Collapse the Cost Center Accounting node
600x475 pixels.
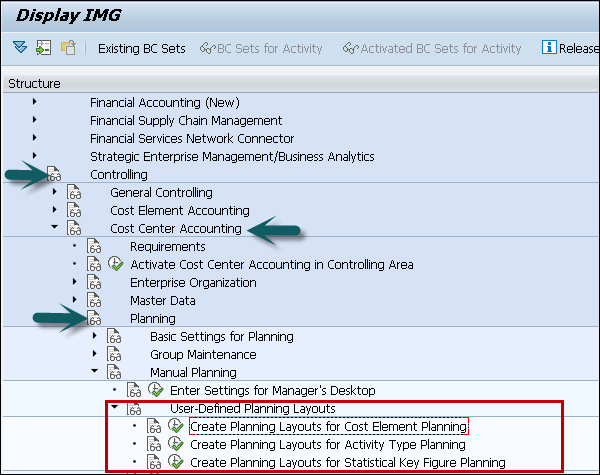(55, 229)
